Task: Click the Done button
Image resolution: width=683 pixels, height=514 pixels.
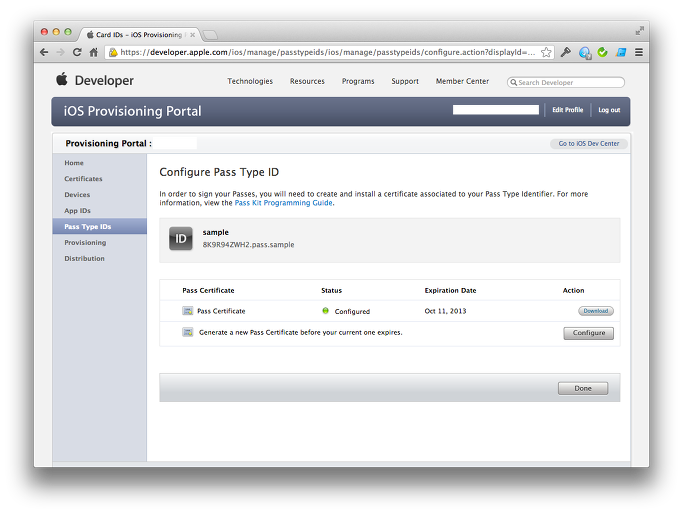Action: tap(583, 388)
